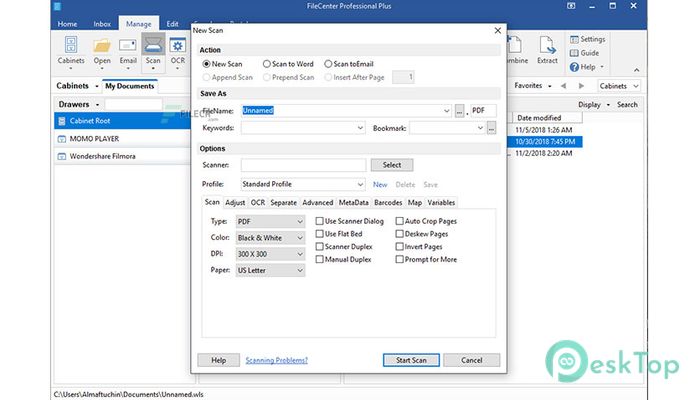700x400 pixels.
Task: Close the New Scan dialog
Action: coord(498,30)
